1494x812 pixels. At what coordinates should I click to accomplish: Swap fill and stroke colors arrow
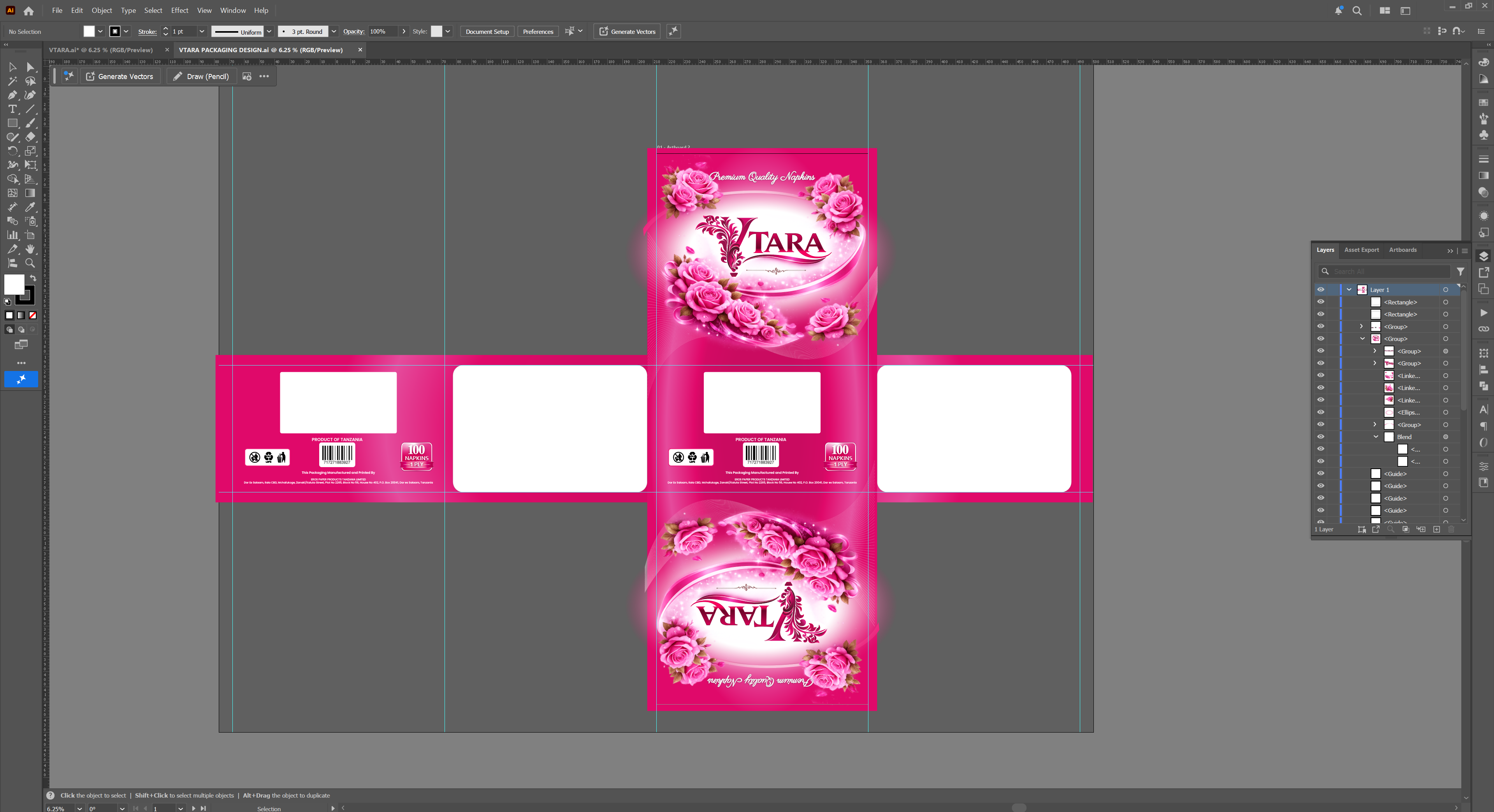pyautogui.click(x=33, y=278)
